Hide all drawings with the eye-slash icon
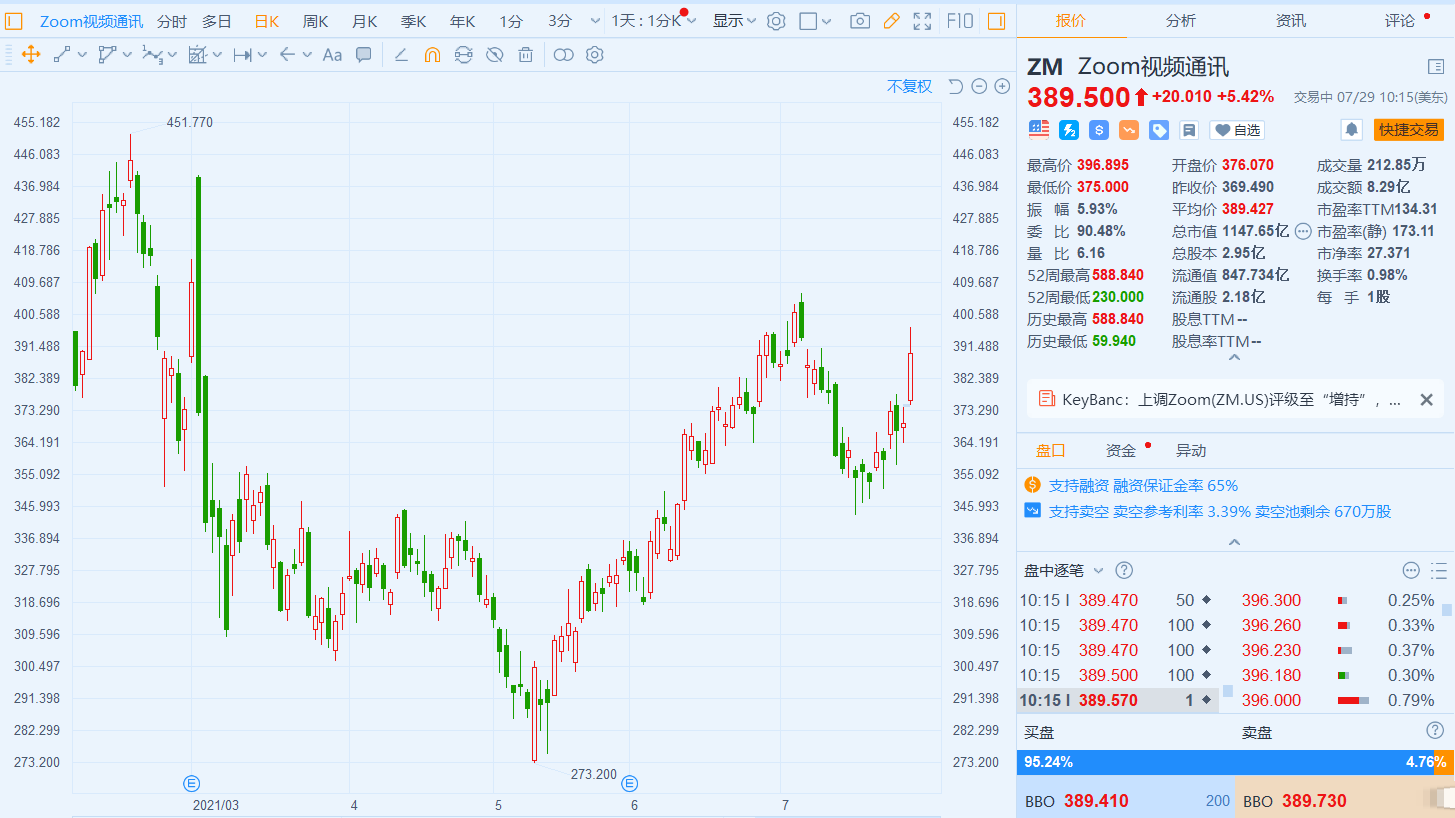Image resolution: width=1455 pixels, height=818 pixels. [494, 55]
